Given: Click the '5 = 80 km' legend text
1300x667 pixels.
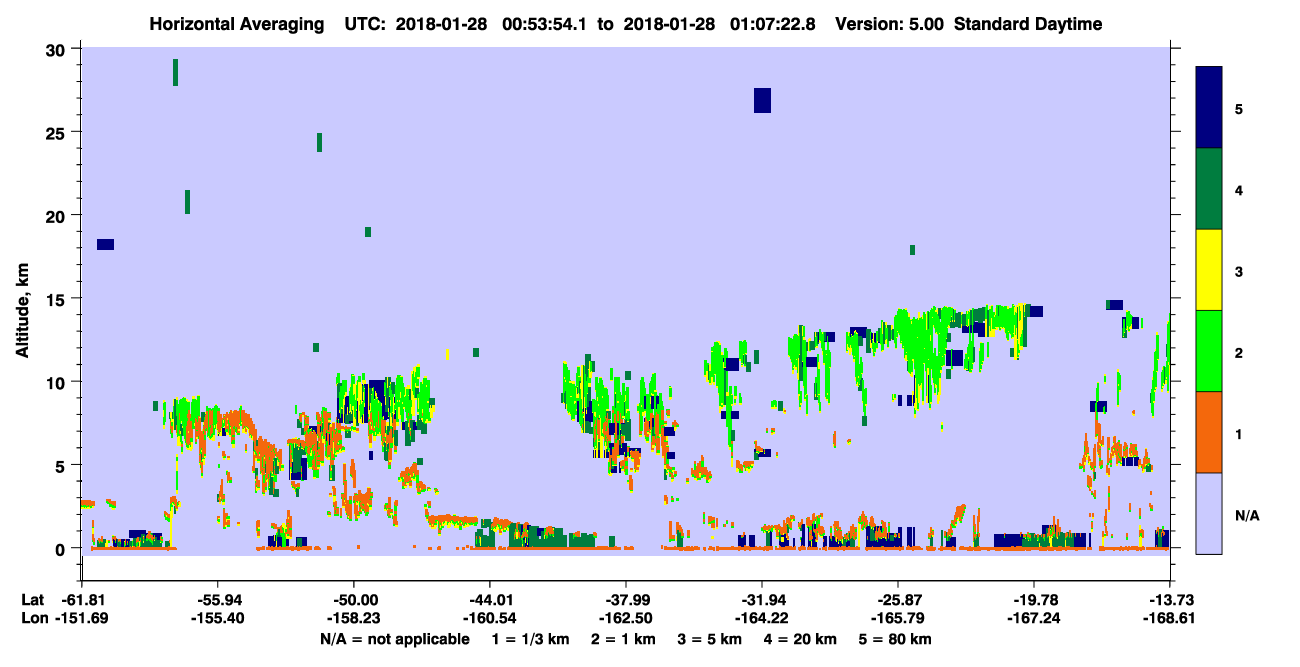Looking at the screenshot, I should click(x=895, y=639).
